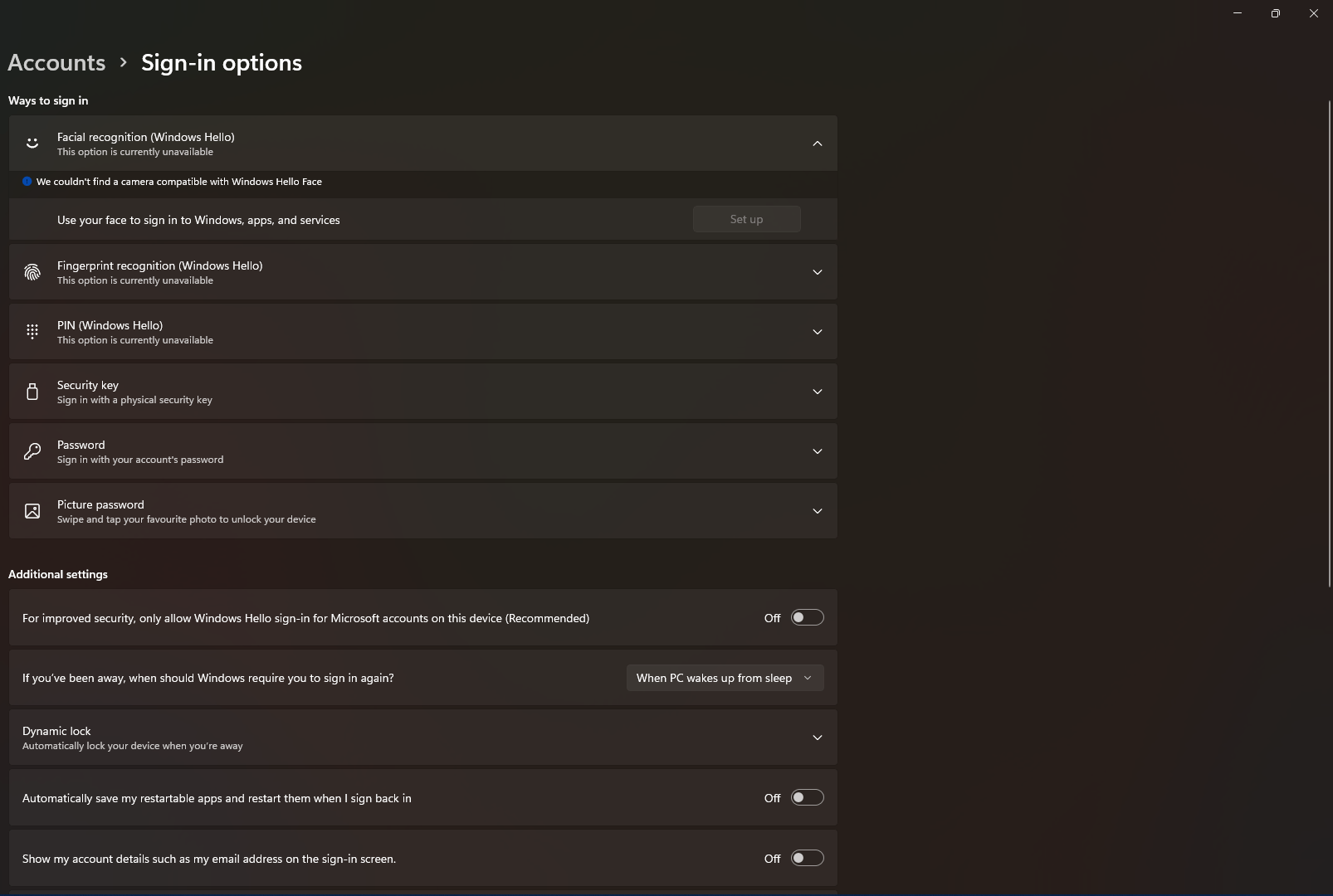
Task: Open the sign-in requirement dropdown
Action: [724, 677]
